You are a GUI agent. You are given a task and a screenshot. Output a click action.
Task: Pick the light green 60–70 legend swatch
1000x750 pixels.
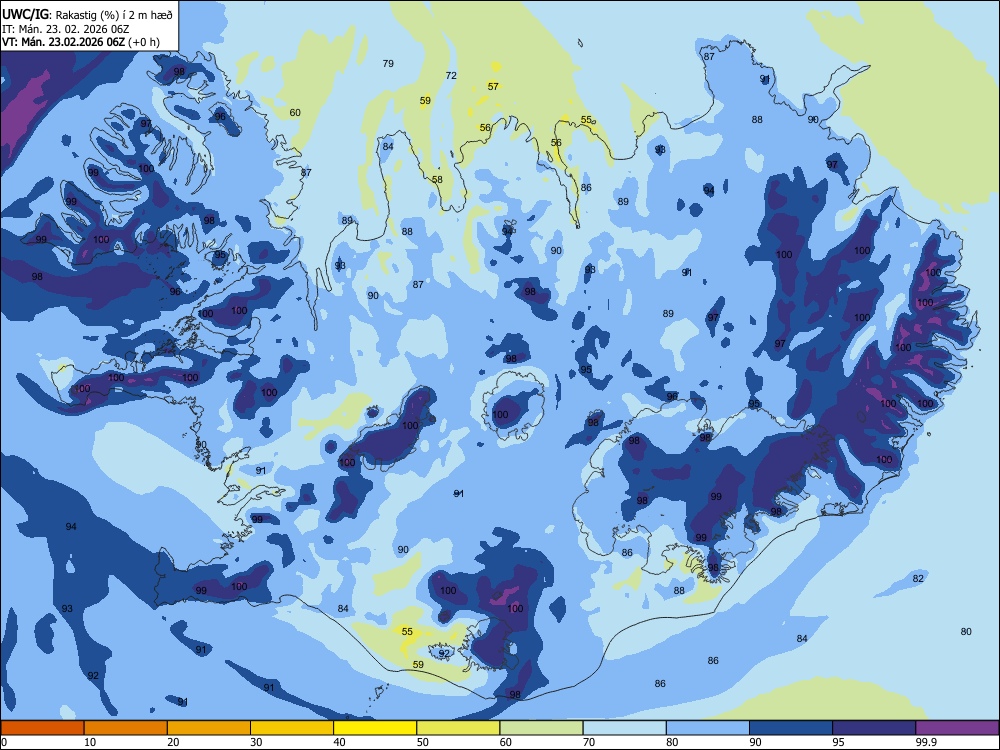coord(541,728)
